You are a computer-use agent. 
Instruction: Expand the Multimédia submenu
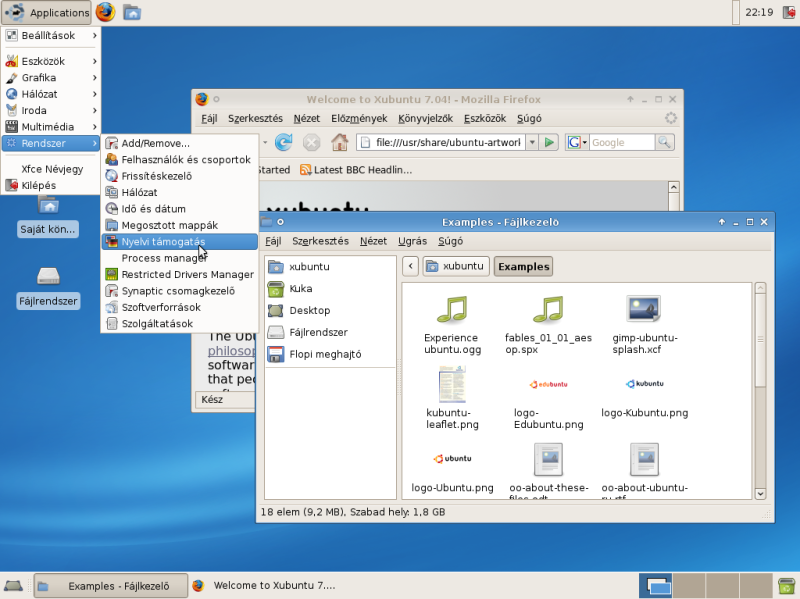[x=50, y=127]
